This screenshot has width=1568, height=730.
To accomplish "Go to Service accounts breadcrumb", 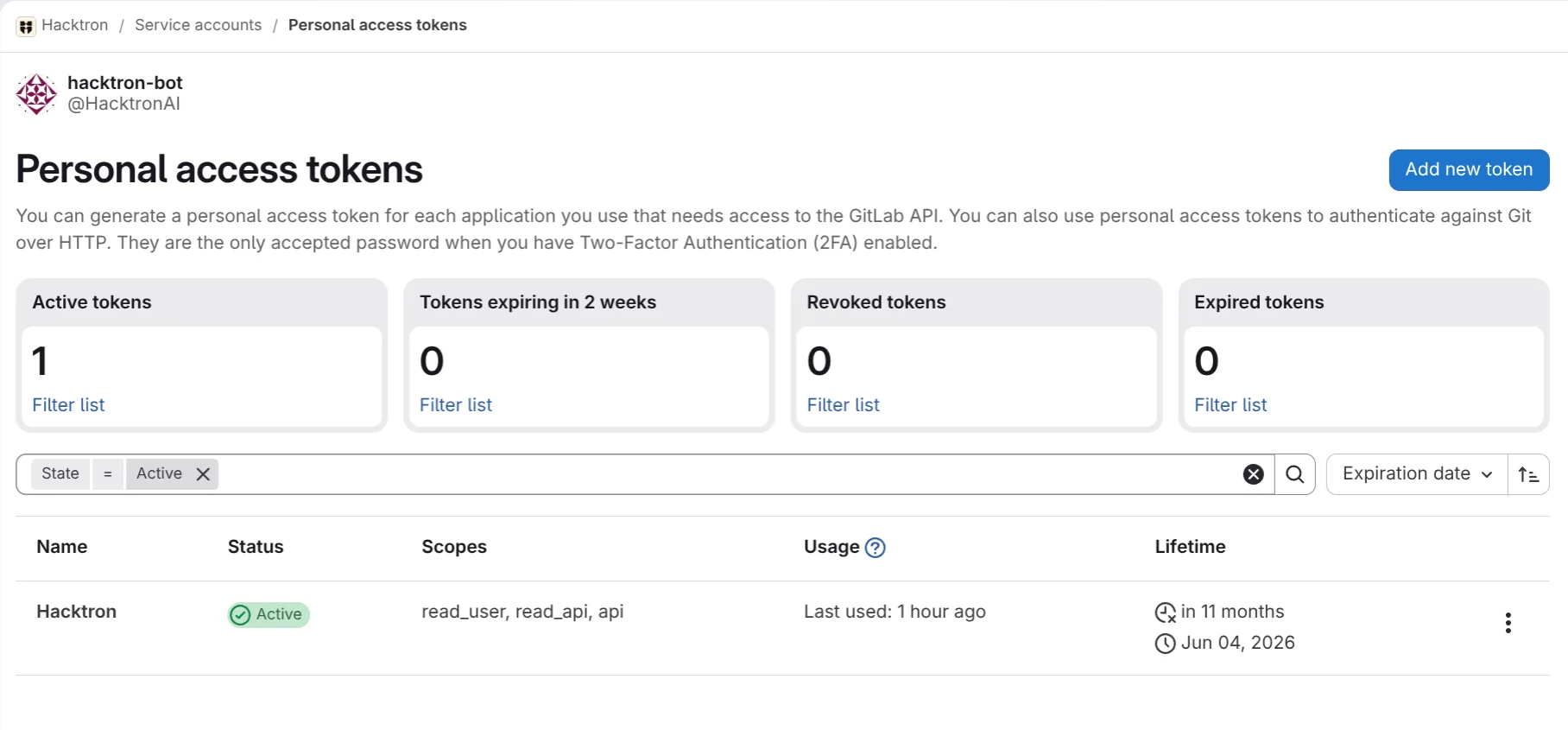I will pos(198,25).
